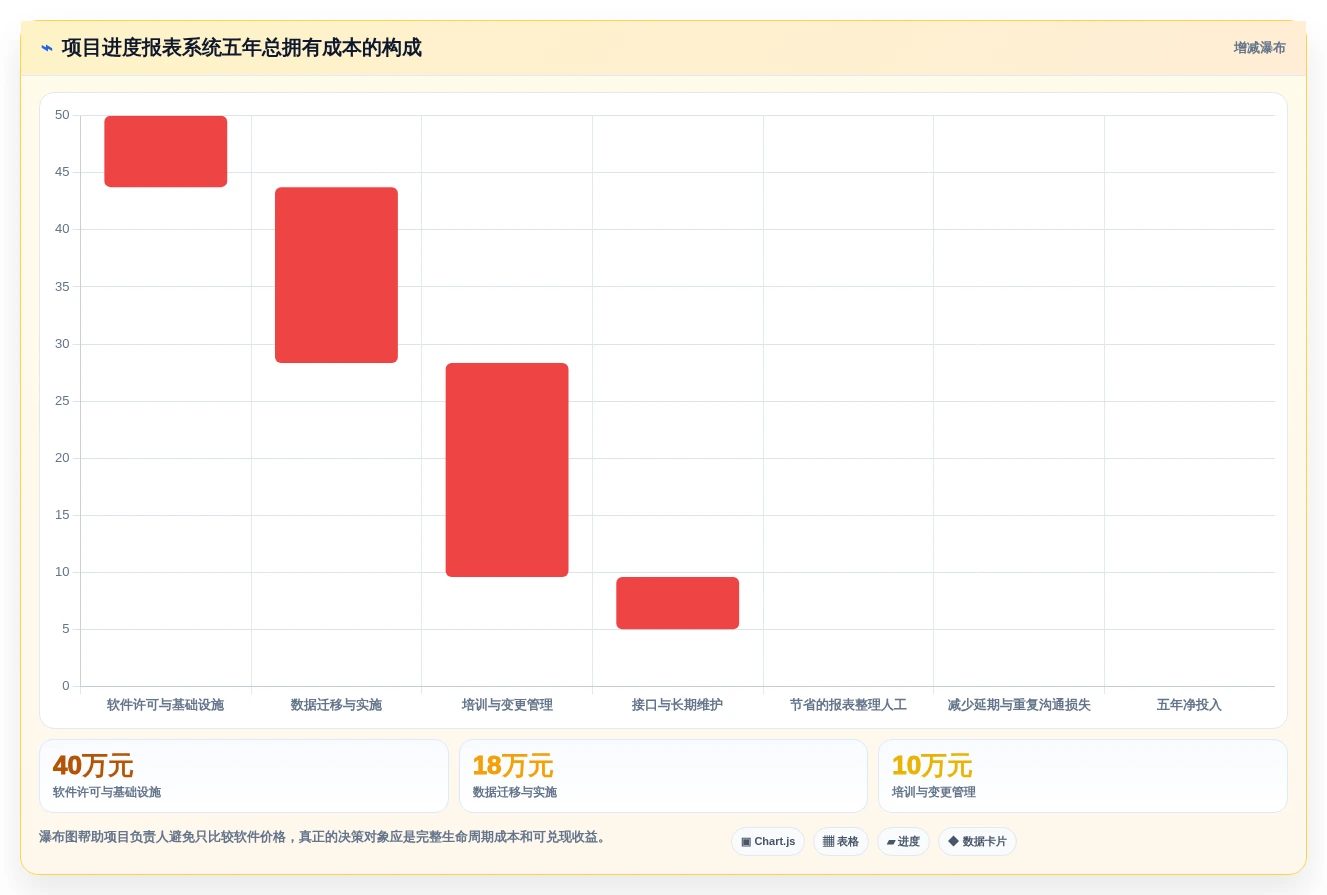Select the red 软件许可与基础设施 waterfall bar
Image resolution: width=1327 pixels, height=895 pixels.
(166, 151)
